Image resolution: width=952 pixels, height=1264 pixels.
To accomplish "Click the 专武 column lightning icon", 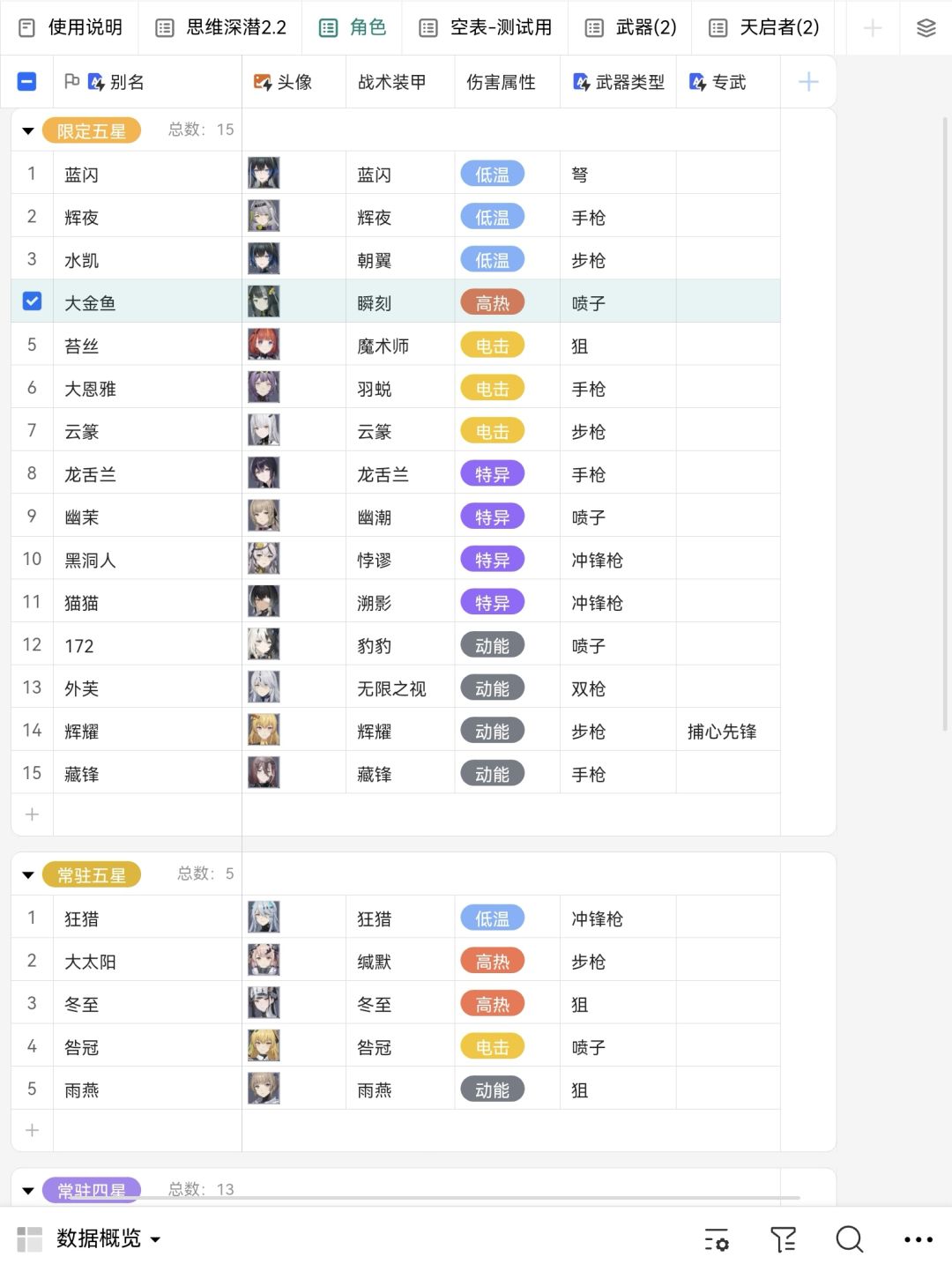I will tap(698, 82).
